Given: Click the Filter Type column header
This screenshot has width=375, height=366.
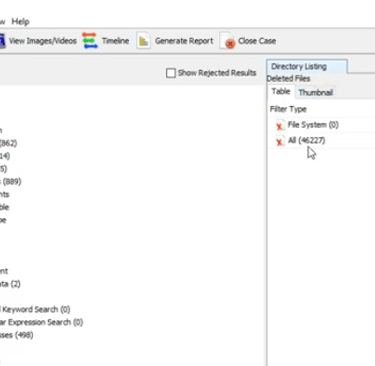Looking at the screenshot, I should [288, 109].
